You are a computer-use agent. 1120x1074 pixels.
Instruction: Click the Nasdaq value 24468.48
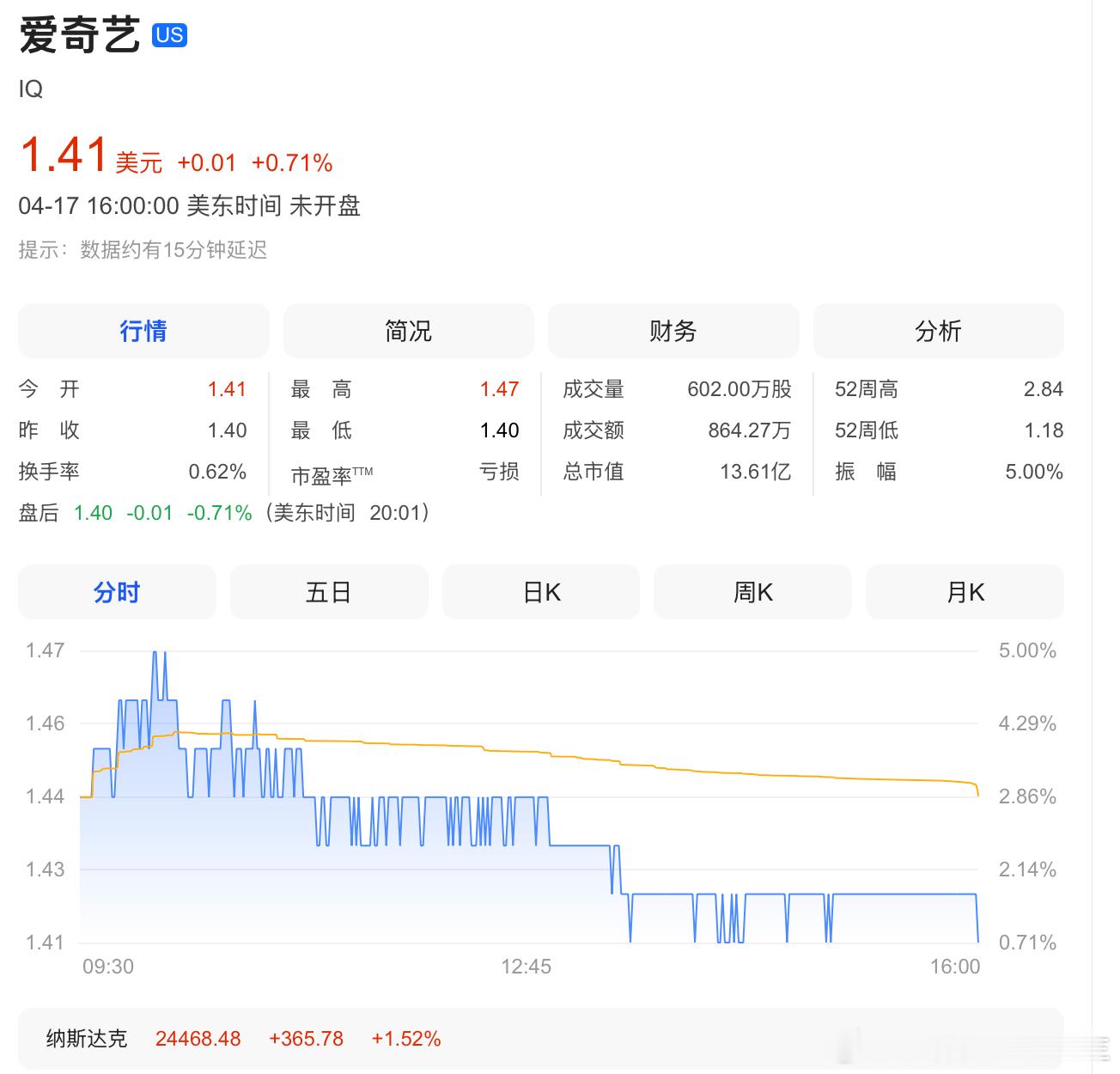198,1039
